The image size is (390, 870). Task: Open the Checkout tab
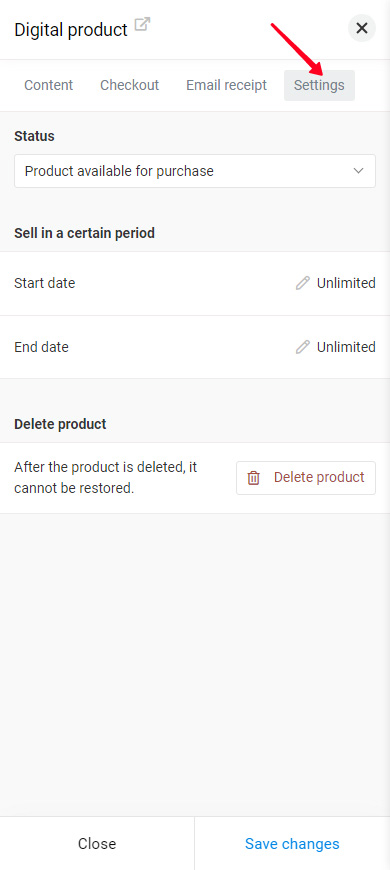coord(129,85)
